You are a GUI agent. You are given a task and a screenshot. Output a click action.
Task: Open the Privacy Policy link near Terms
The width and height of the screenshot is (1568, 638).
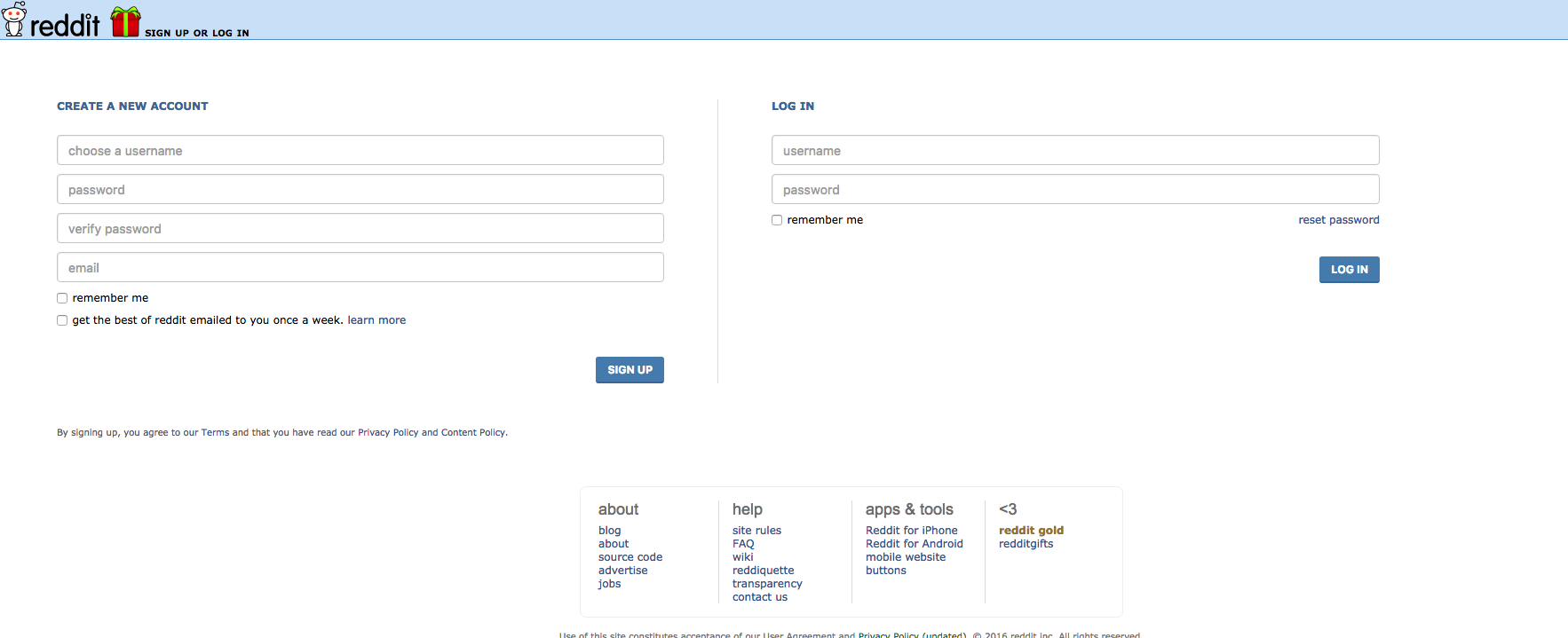(388, 433)
